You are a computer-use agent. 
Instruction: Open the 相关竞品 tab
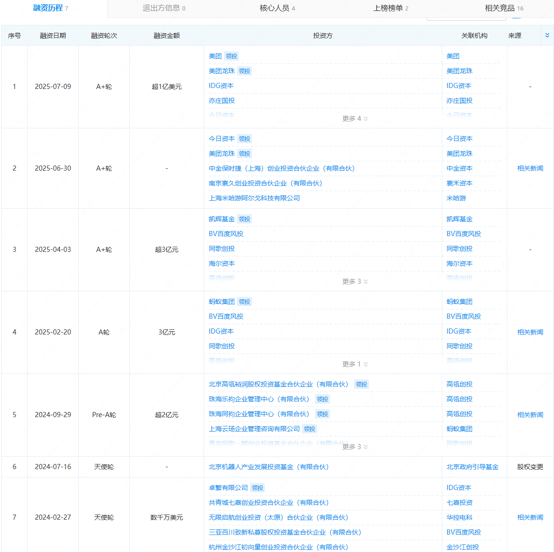click(504, 8)
